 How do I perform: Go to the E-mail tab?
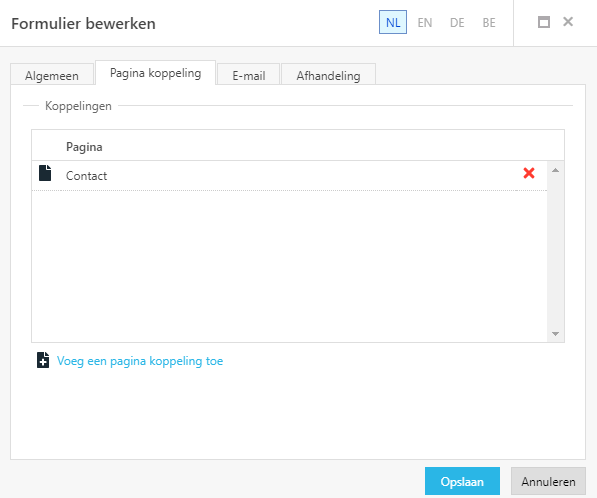[249, 75]
